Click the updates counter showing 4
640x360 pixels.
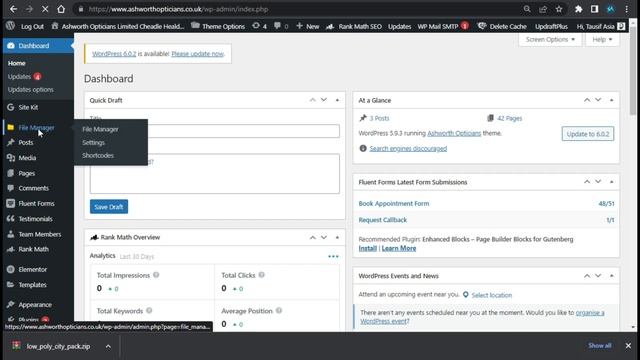pos(259,26)
